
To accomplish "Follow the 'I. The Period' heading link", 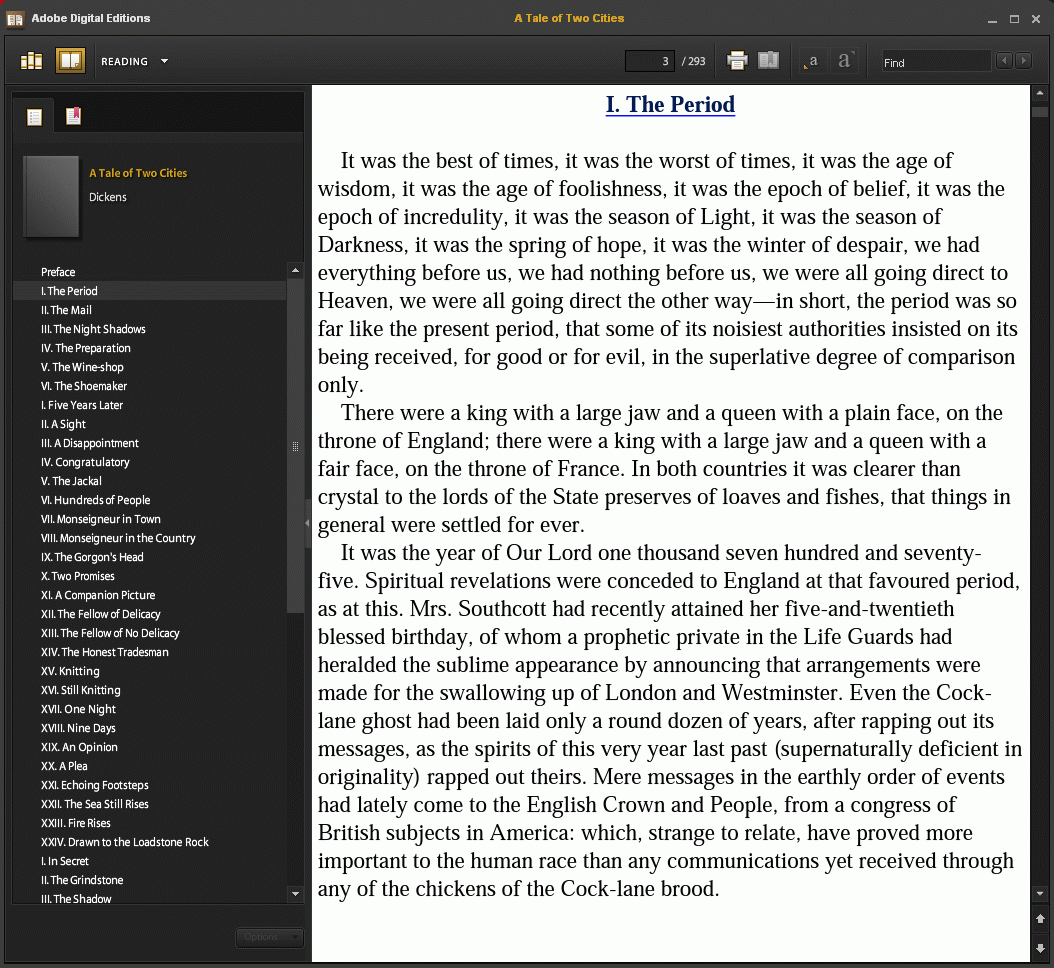I will pyautogui.click(x=670, y=105).
